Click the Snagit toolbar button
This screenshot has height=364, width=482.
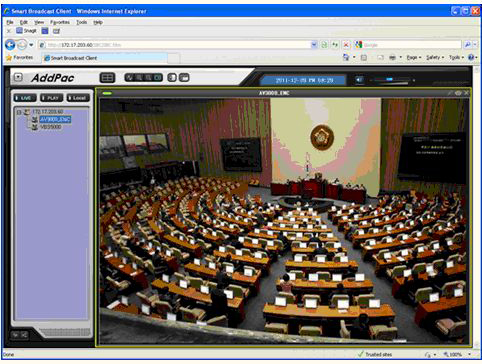[x=26, y=31]
